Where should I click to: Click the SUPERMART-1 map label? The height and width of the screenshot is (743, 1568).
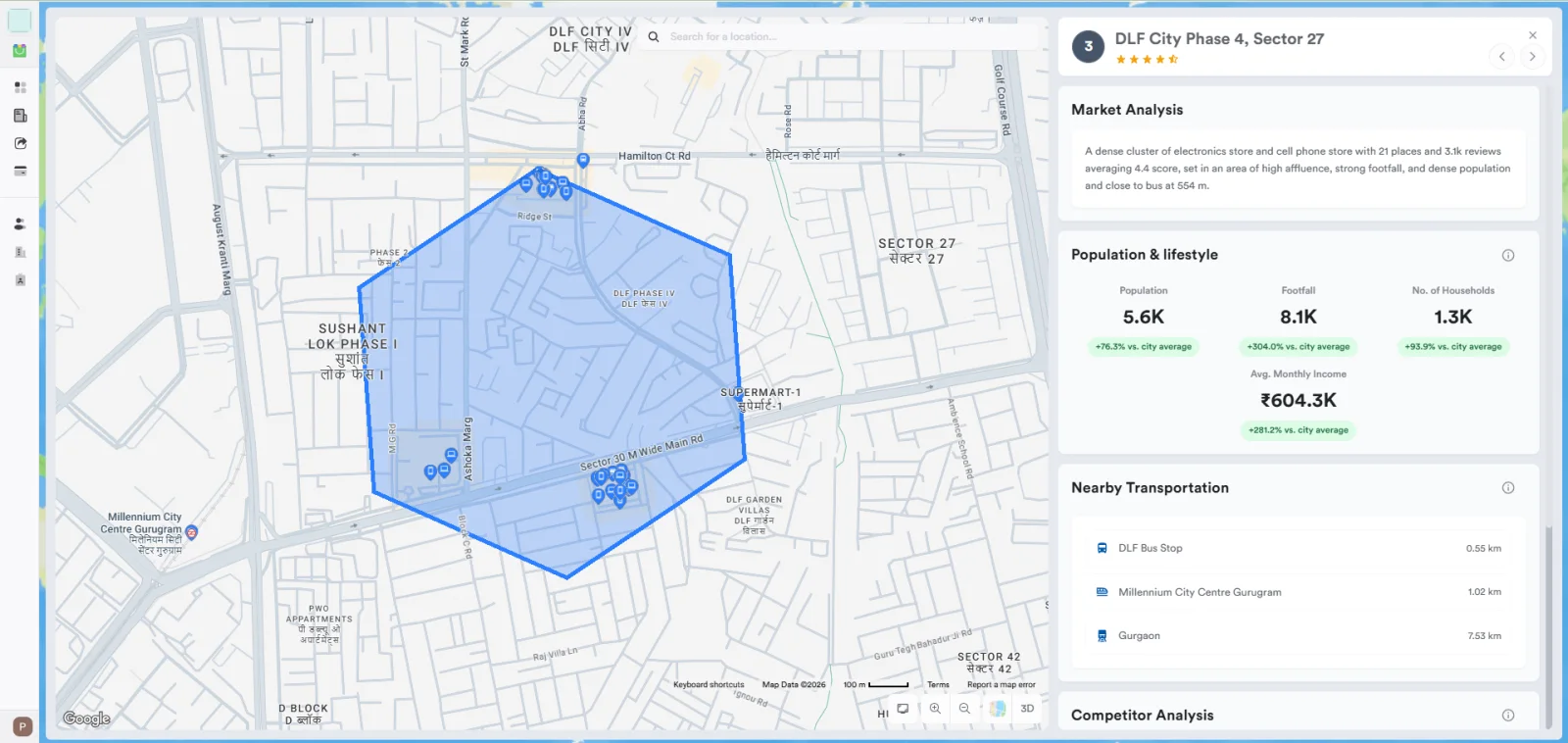(x=760, y=392)
